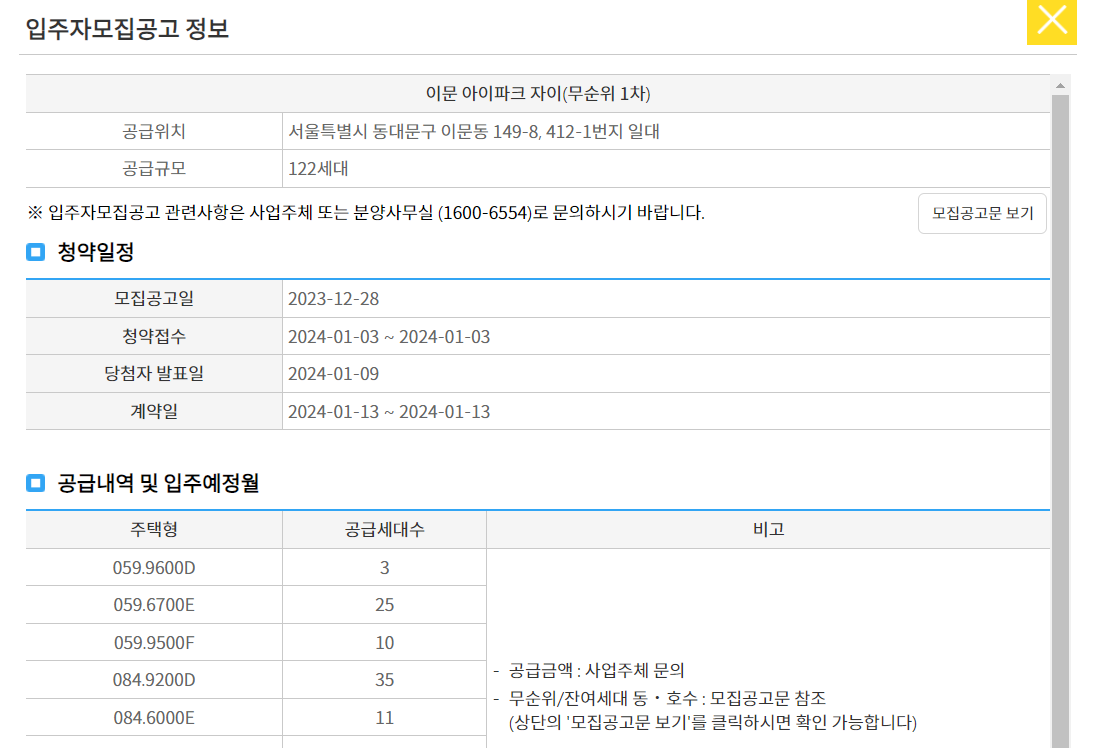
Task: Click the 당첨자 발표일 row label
Action: pyautogui.click(x=154, y=374)
